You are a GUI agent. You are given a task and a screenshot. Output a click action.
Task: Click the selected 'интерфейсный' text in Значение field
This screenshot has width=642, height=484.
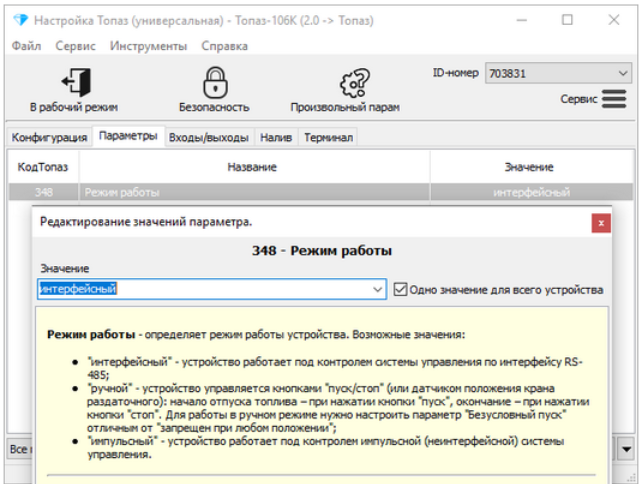click(78, 289)
